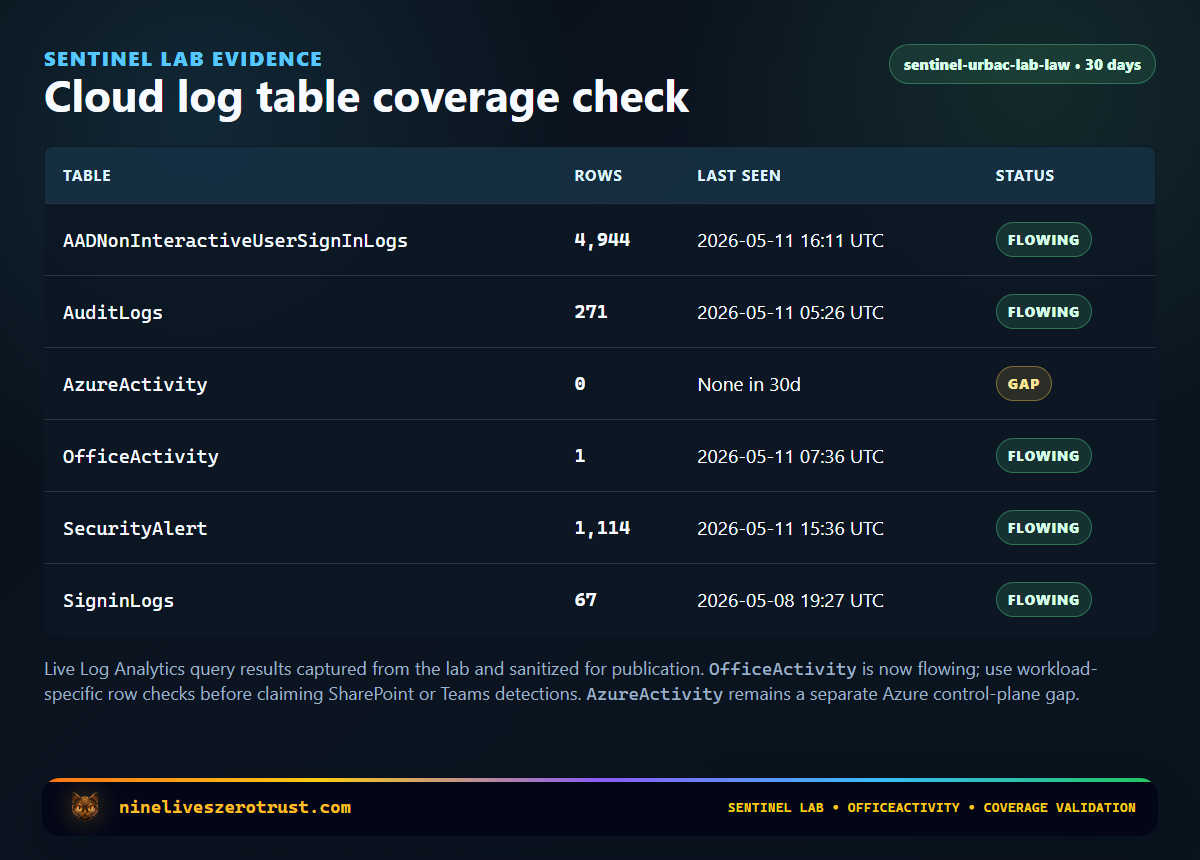Click the 2026-05-11 07:36 UTC timestamp
1200x860 pixels.
click(x=791, y=457)
